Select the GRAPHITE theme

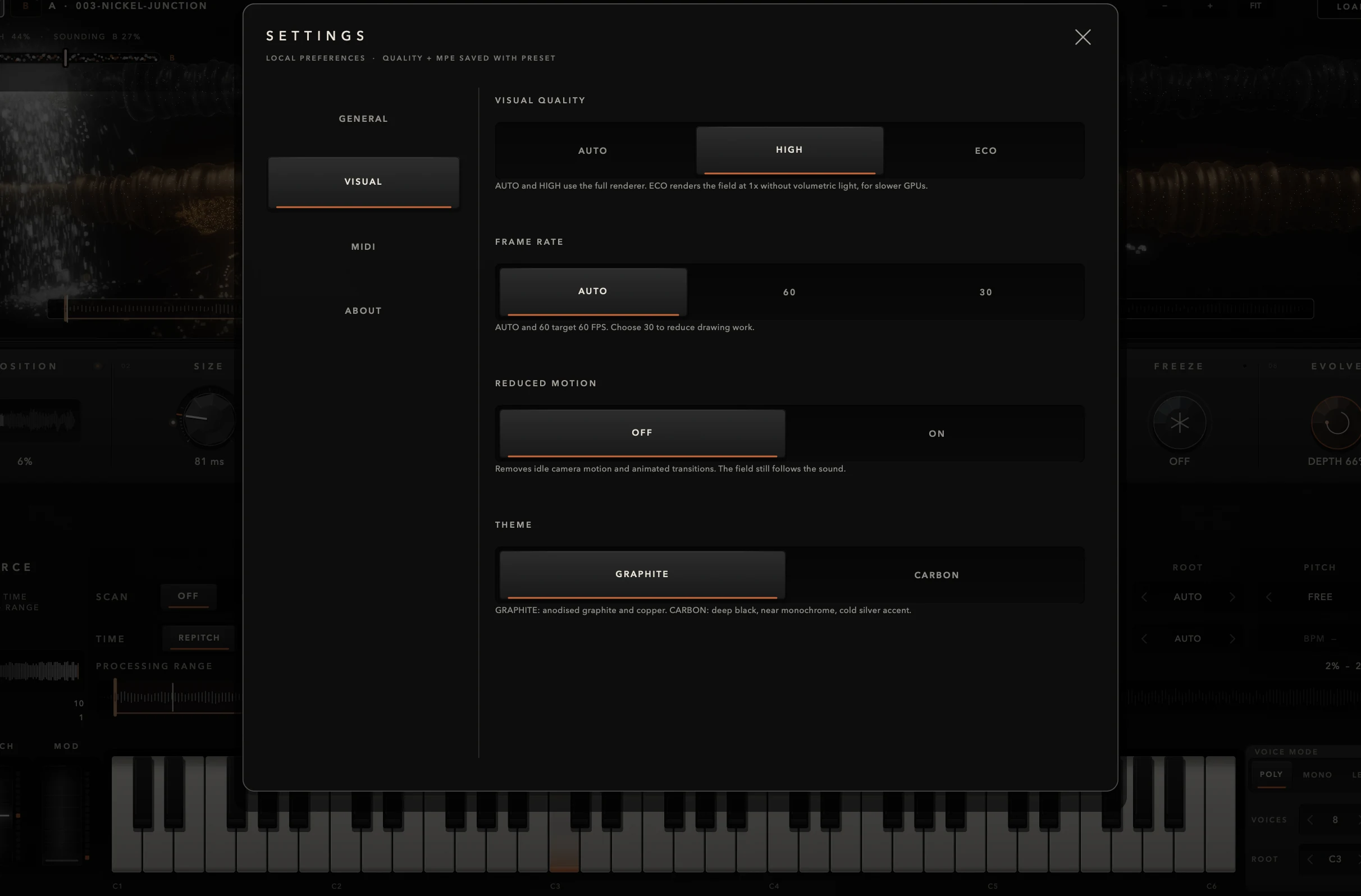point(642,574)
